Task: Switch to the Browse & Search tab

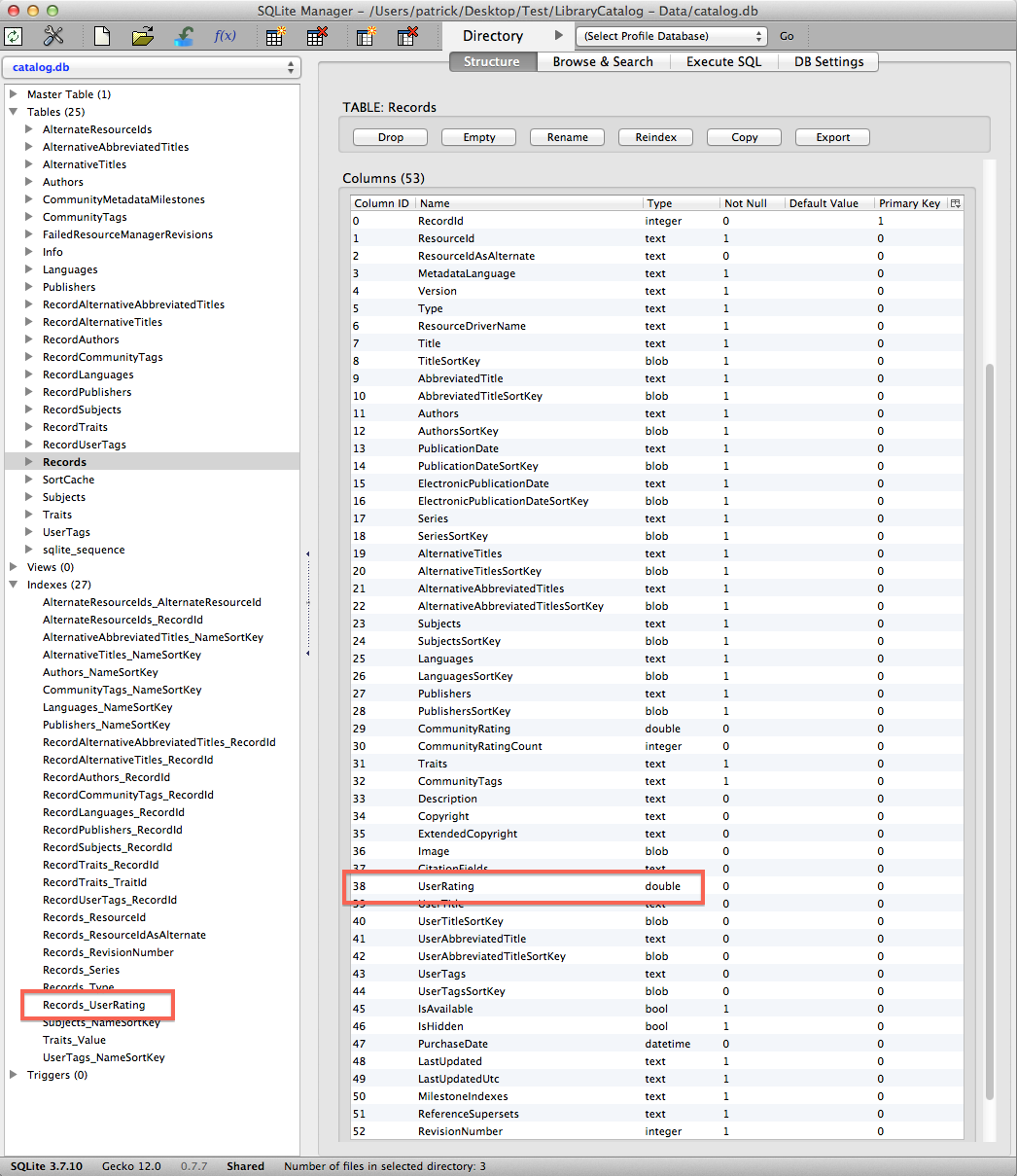Action: pyautogui.click(x=603, y=61)
